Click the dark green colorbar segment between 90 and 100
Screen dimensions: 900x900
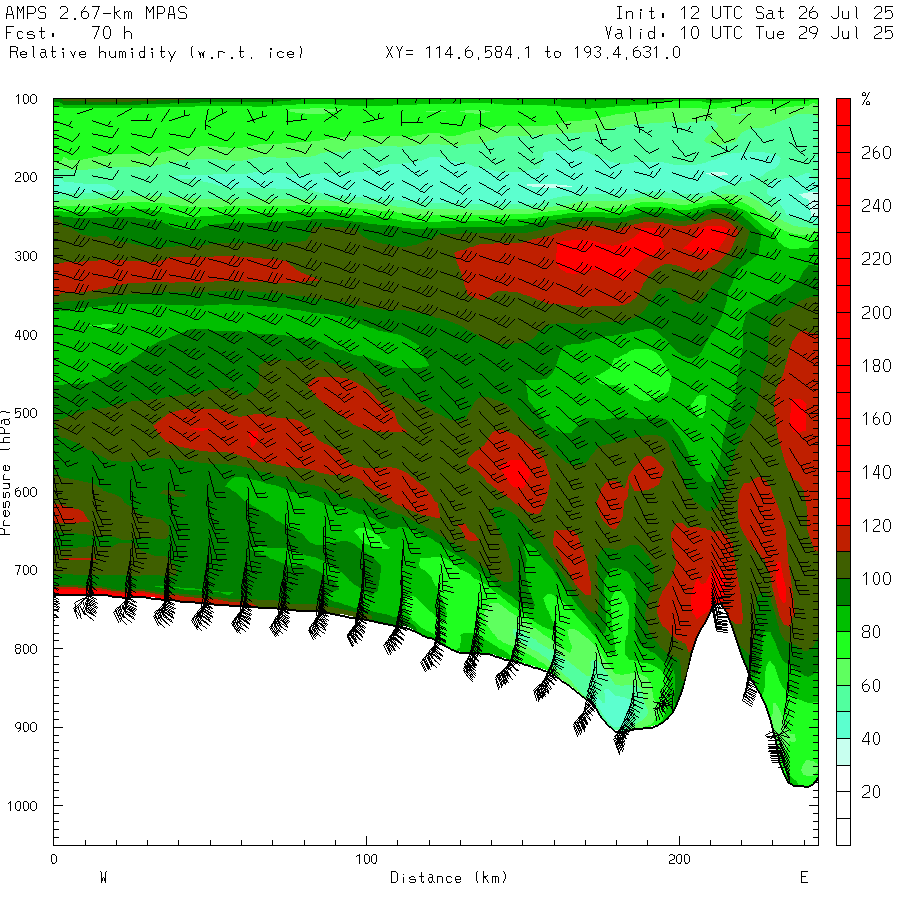pyautogui.click(x=843, y=592)
